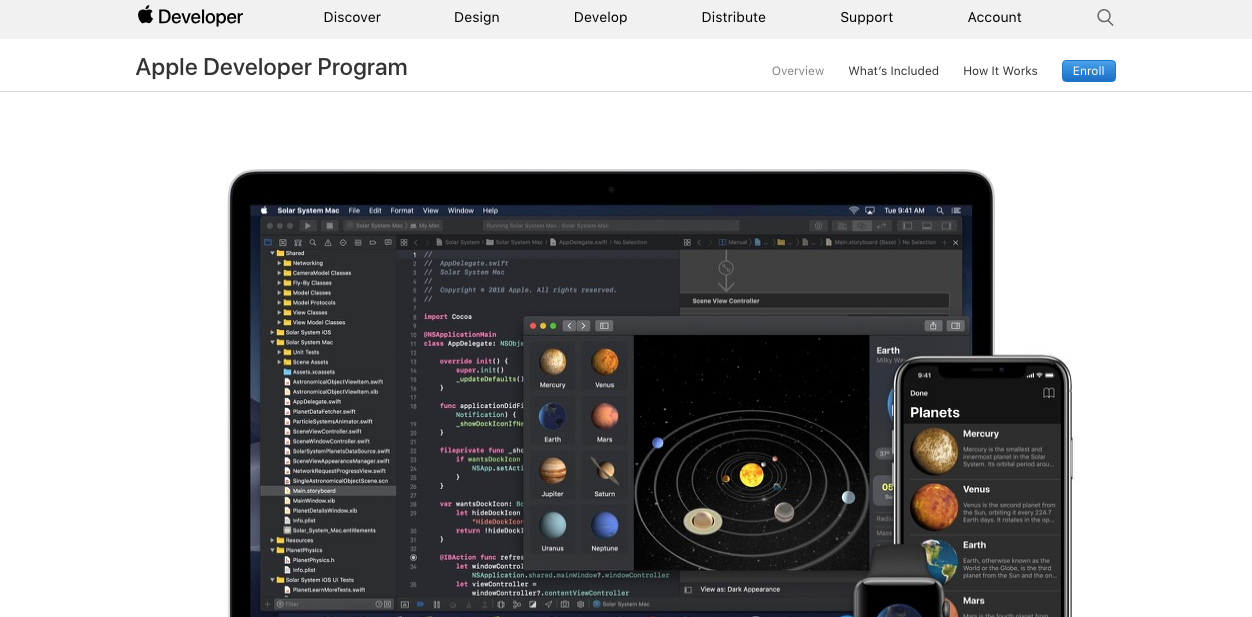Viewport: 1252px width, 617px height.
Task: Open the Source Control navigator icon
Action: [283, 242]
